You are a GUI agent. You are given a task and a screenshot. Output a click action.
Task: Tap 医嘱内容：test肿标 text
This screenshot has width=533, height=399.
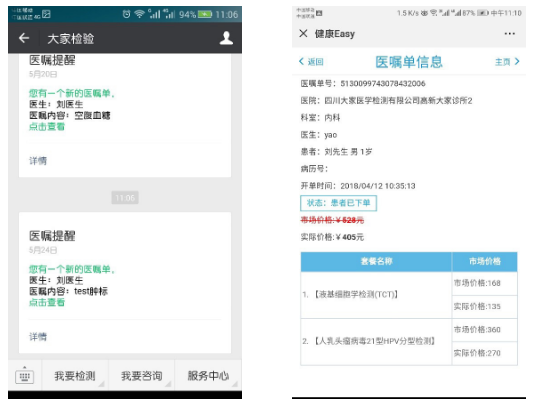68,291
